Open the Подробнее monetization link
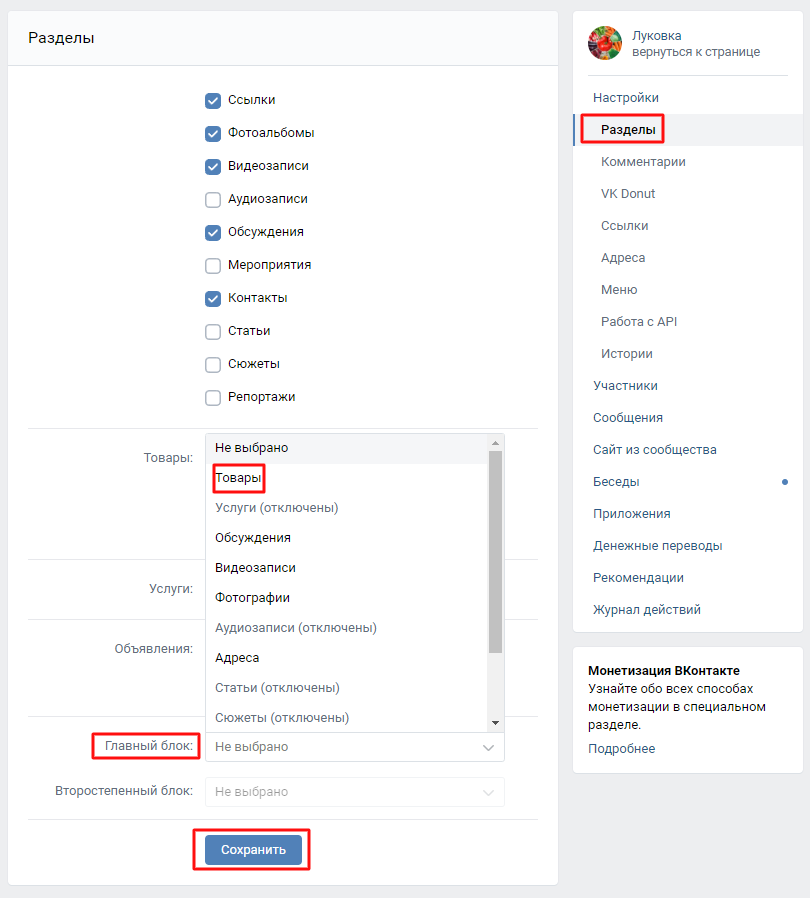 (621, 749)
